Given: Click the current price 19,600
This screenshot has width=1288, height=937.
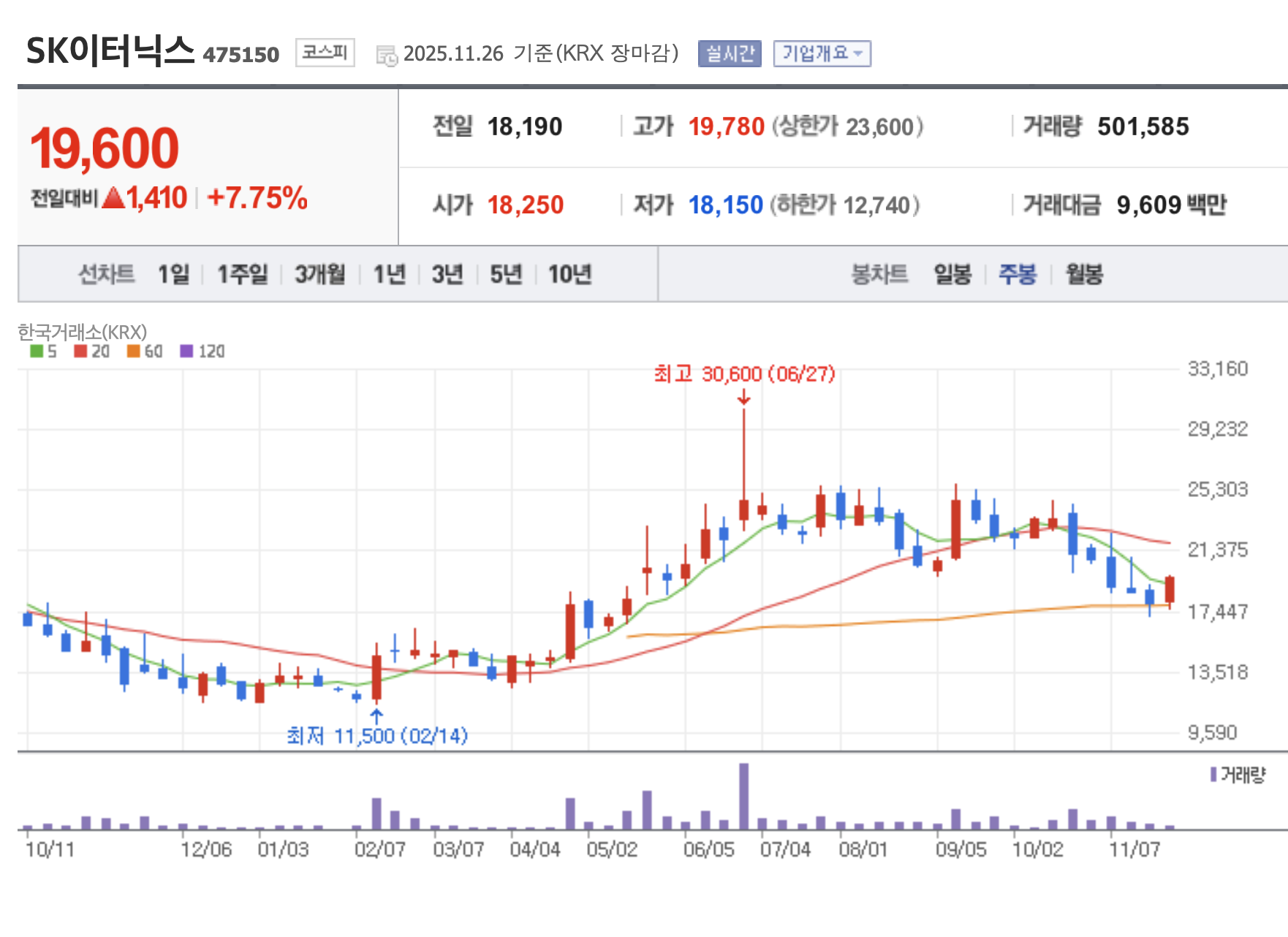Looking at the screenshot, I should tap(104, 148).
